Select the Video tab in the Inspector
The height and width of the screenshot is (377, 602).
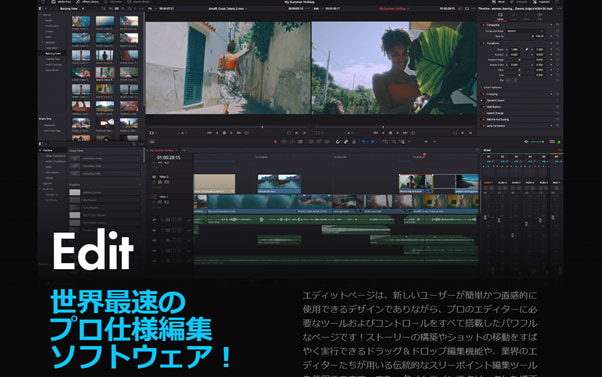coord(500,17)
